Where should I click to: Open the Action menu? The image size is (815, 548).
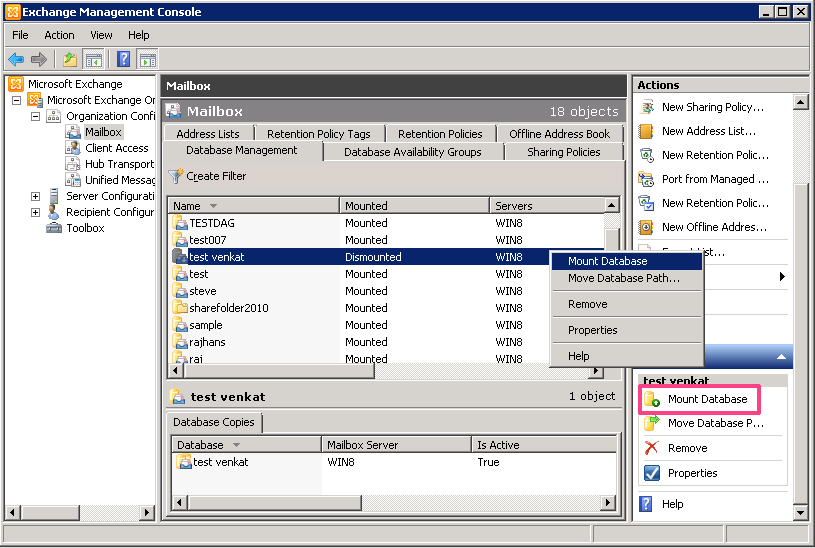59,35
